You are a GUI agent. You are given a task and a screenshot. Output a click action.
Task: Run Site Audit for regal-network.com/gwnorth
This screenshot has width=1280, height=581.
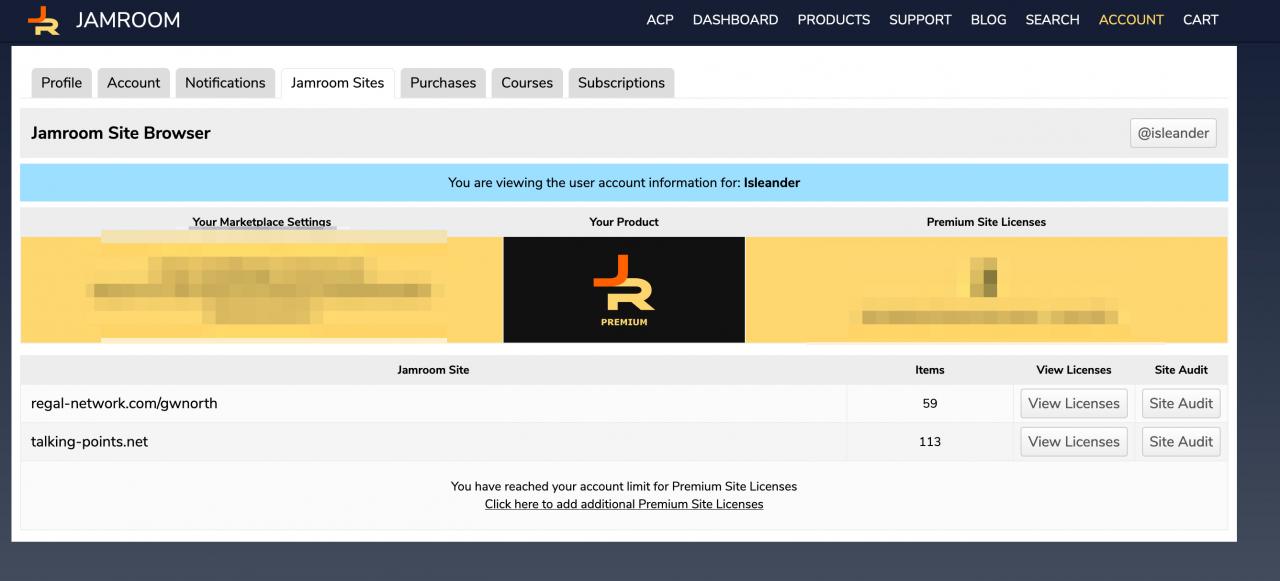tap(1181, 404)
